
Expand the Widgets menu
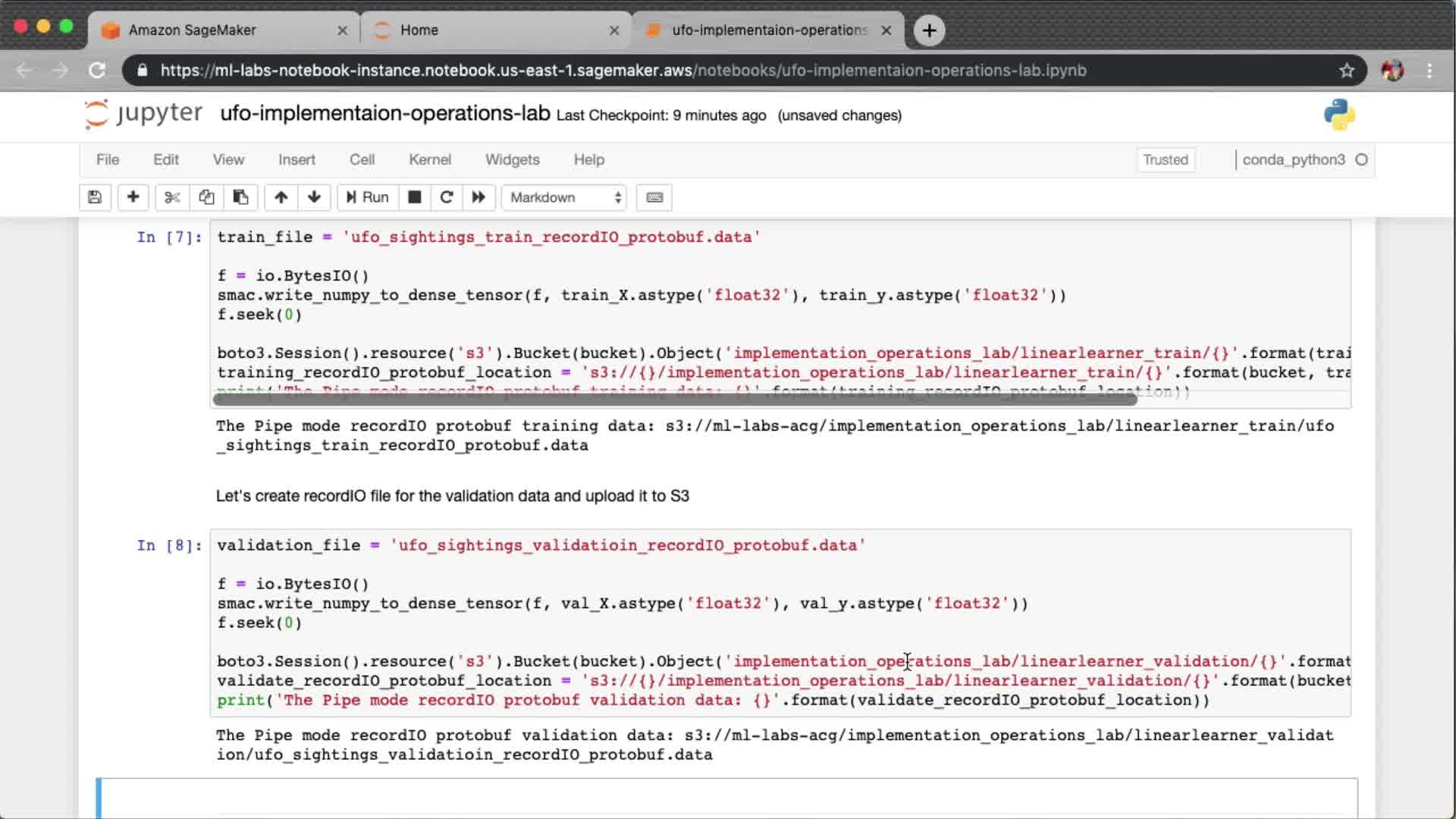click(x=512, y=159)
